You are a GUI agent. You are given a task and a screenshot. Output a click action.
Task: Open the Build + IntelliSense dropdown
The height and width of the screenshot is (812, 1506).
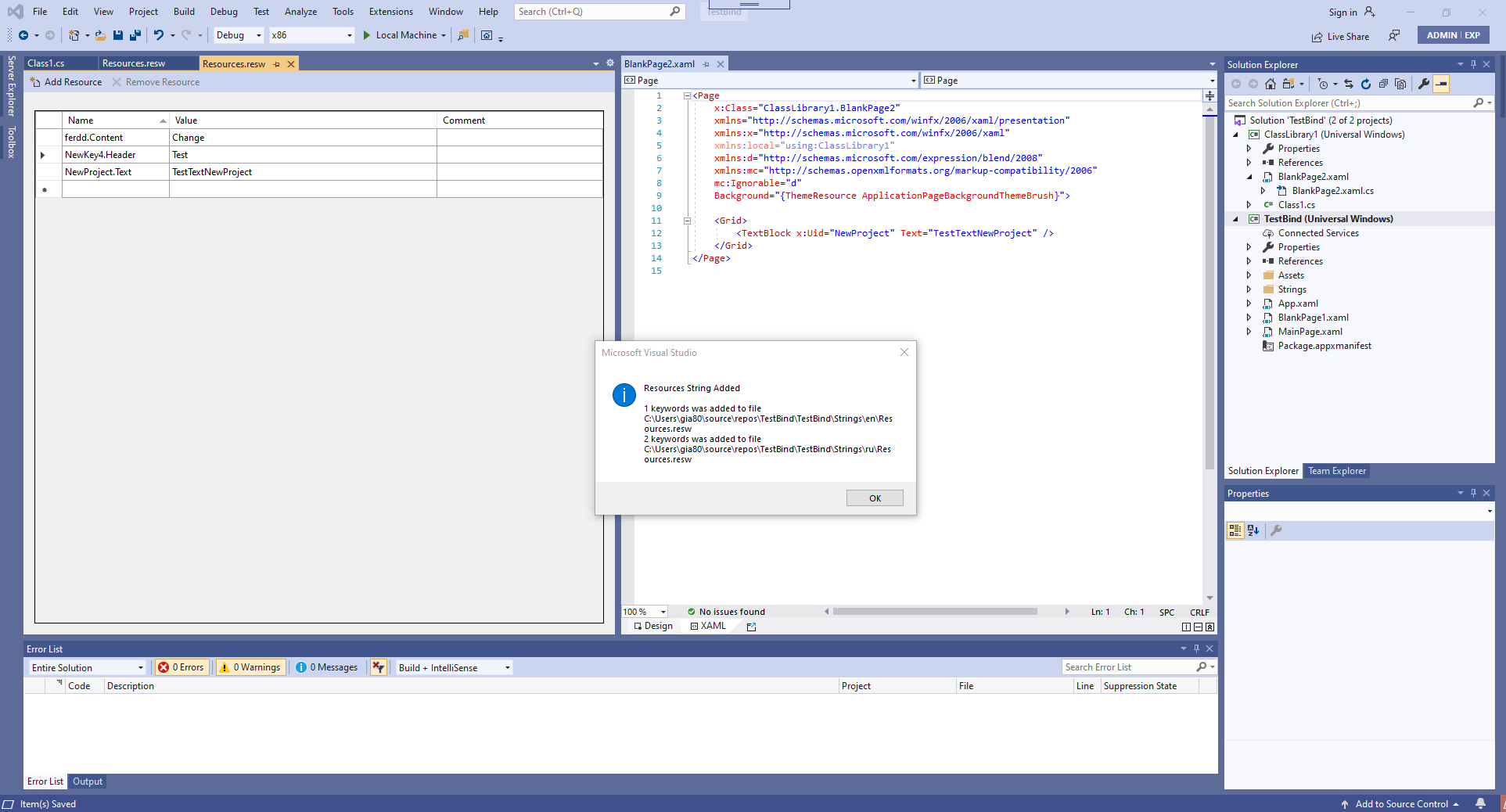454,667
